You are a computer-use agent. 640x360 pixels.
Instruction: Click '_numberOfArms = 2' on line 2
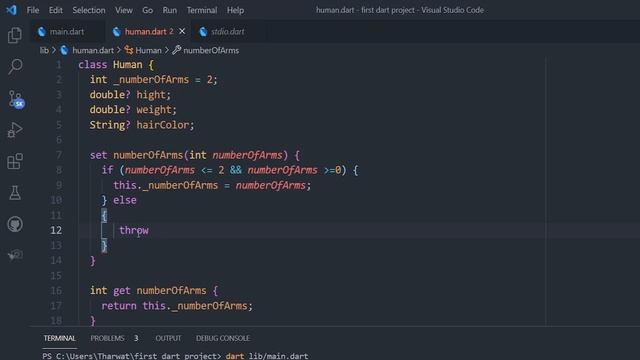tap(163, 80)
